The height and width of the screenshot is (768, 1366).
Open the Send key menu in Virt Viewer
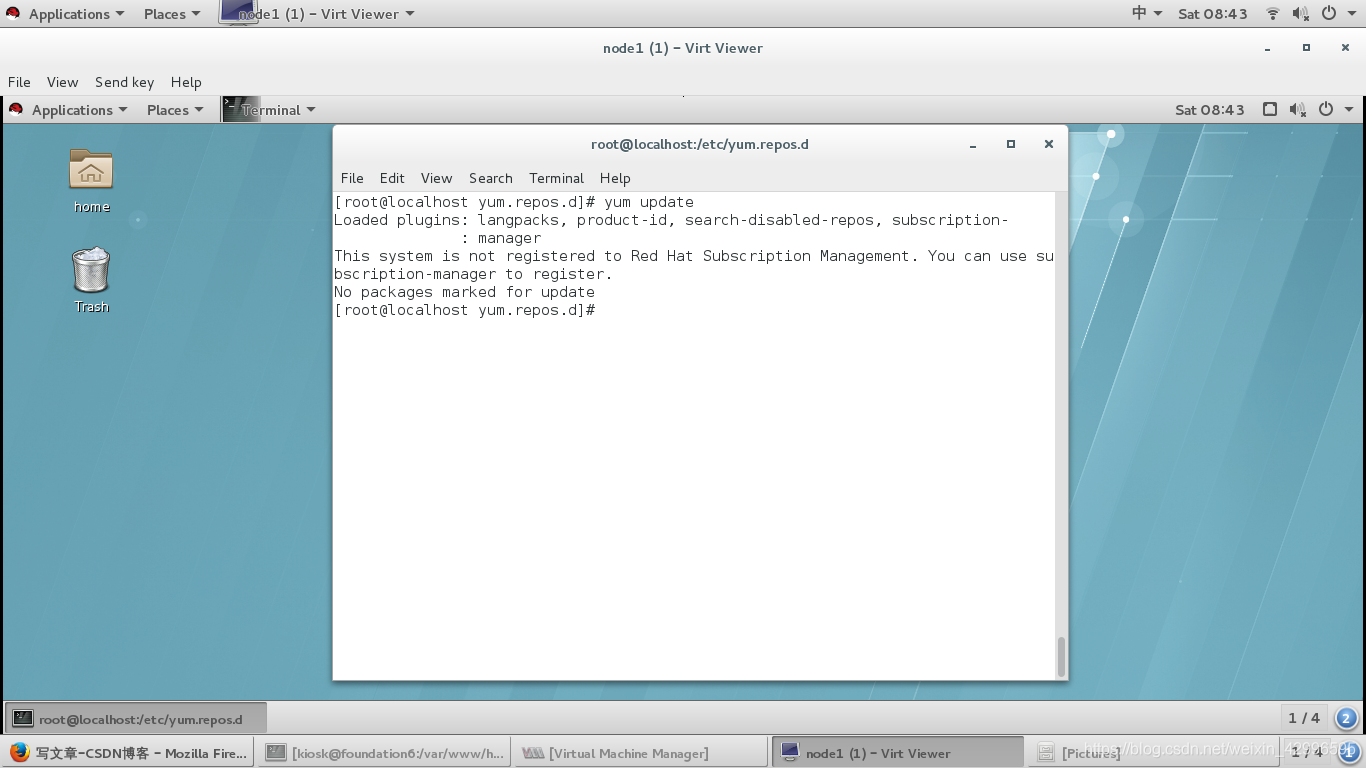(x=124, y=82)
